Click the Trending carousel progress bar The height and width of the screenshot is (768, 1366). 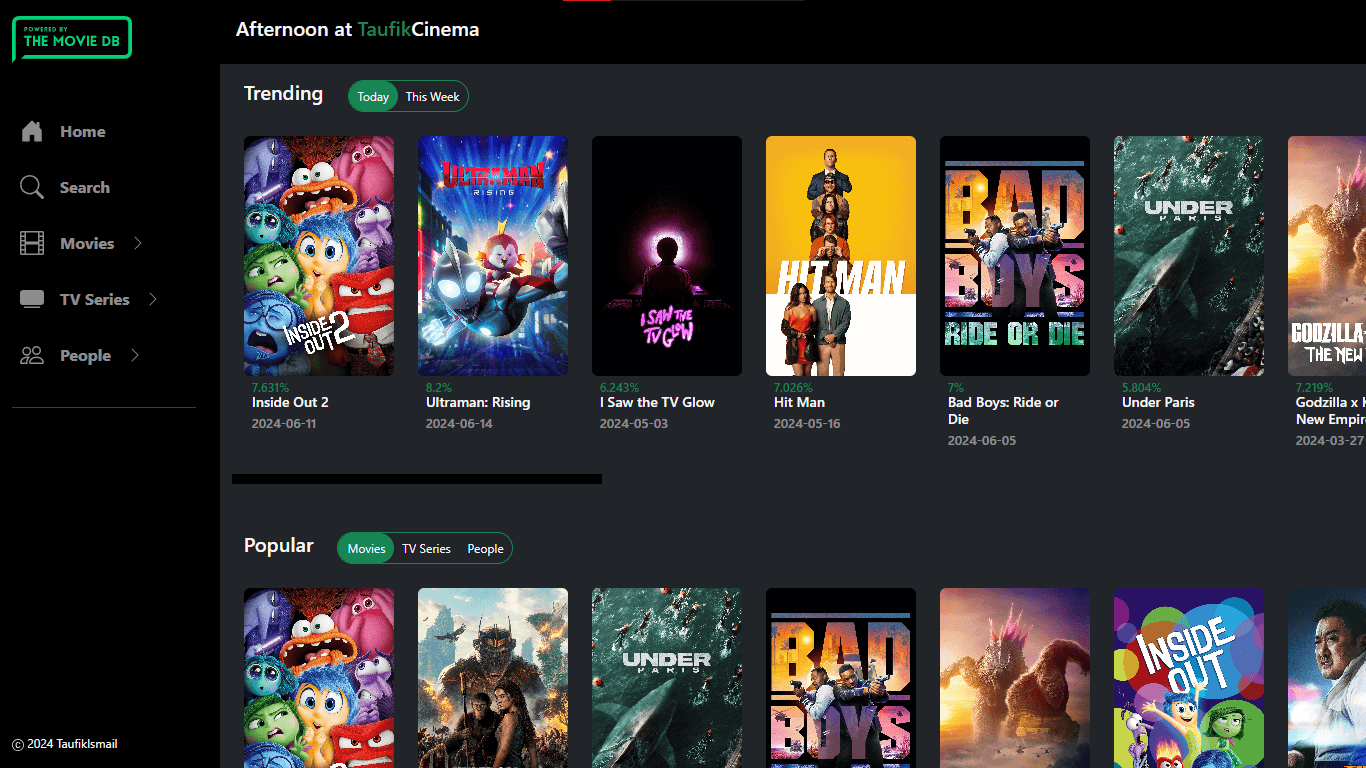click(x=416, y=479)
